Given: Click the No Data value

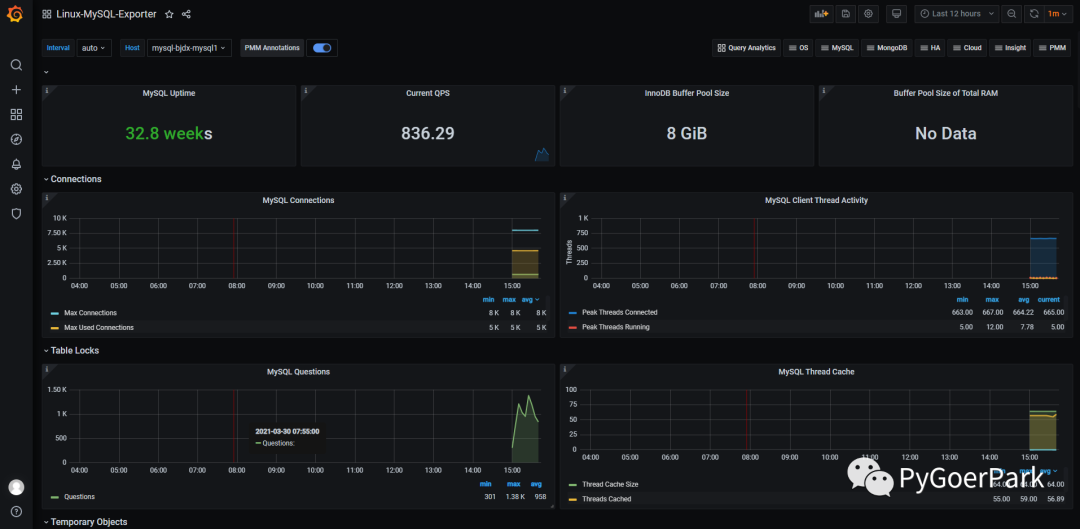Looking at the screenshot, I should click(946, 134).
